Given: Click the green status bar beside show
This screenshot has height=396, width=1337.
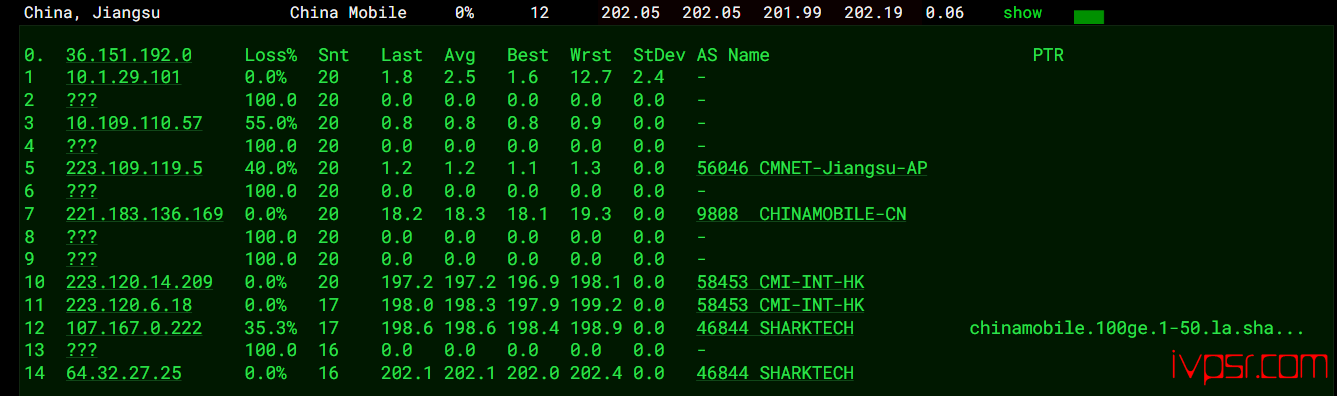Looking at the screenshot, I should [x=1088, y=17].
